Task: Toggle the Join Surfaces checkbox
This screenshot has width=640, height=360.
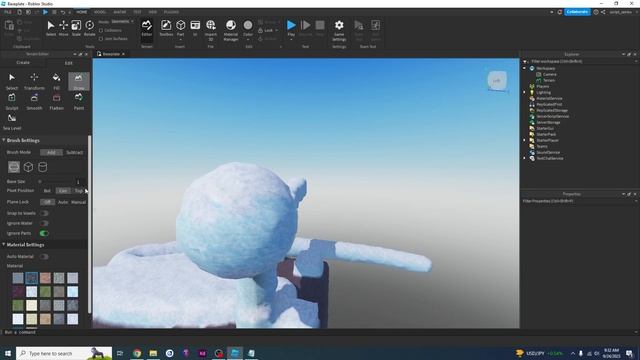Action: [x=101, y=39]
